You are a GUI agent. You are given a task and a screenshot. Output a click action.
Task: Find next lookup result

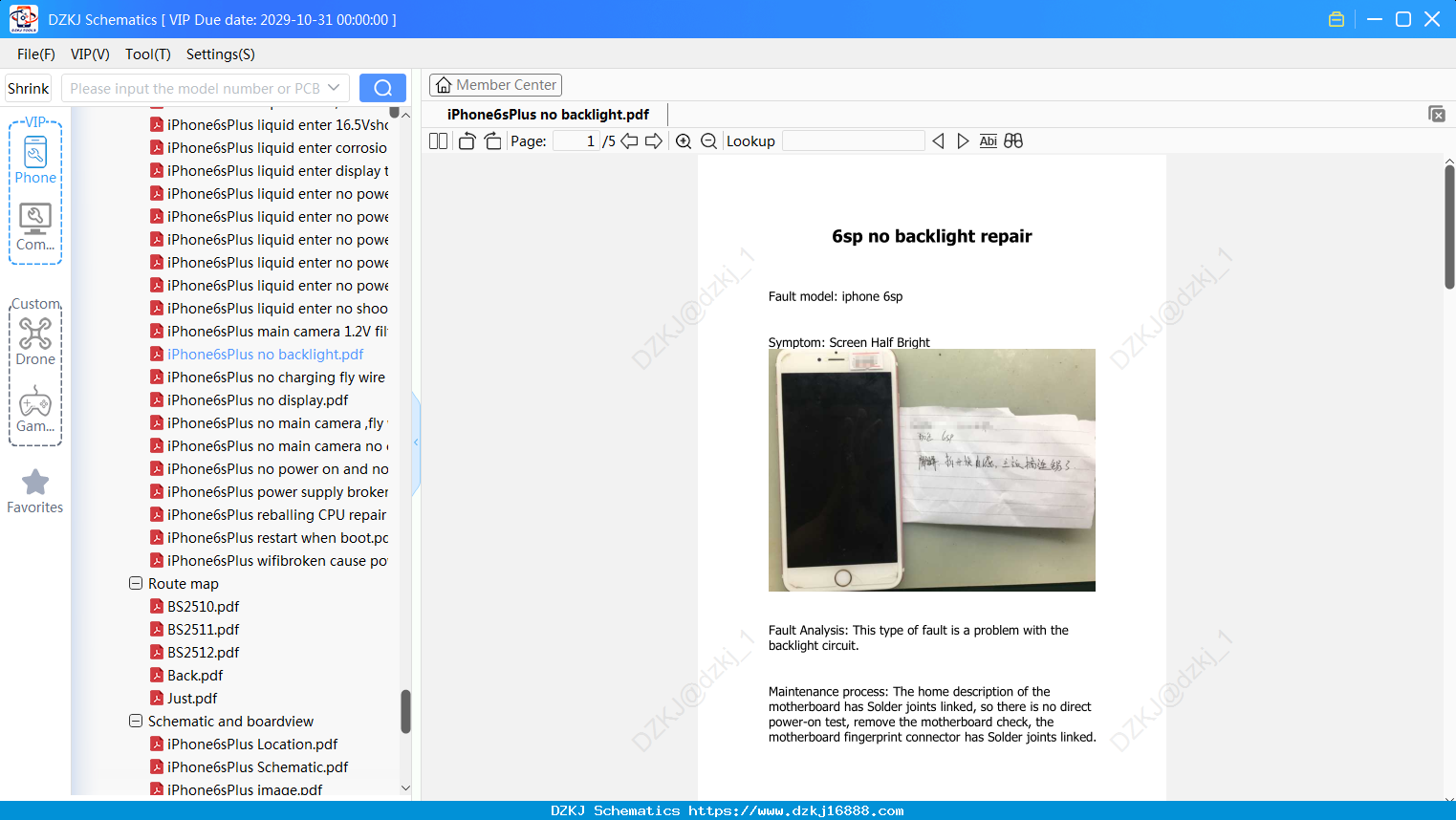point(963,141)
